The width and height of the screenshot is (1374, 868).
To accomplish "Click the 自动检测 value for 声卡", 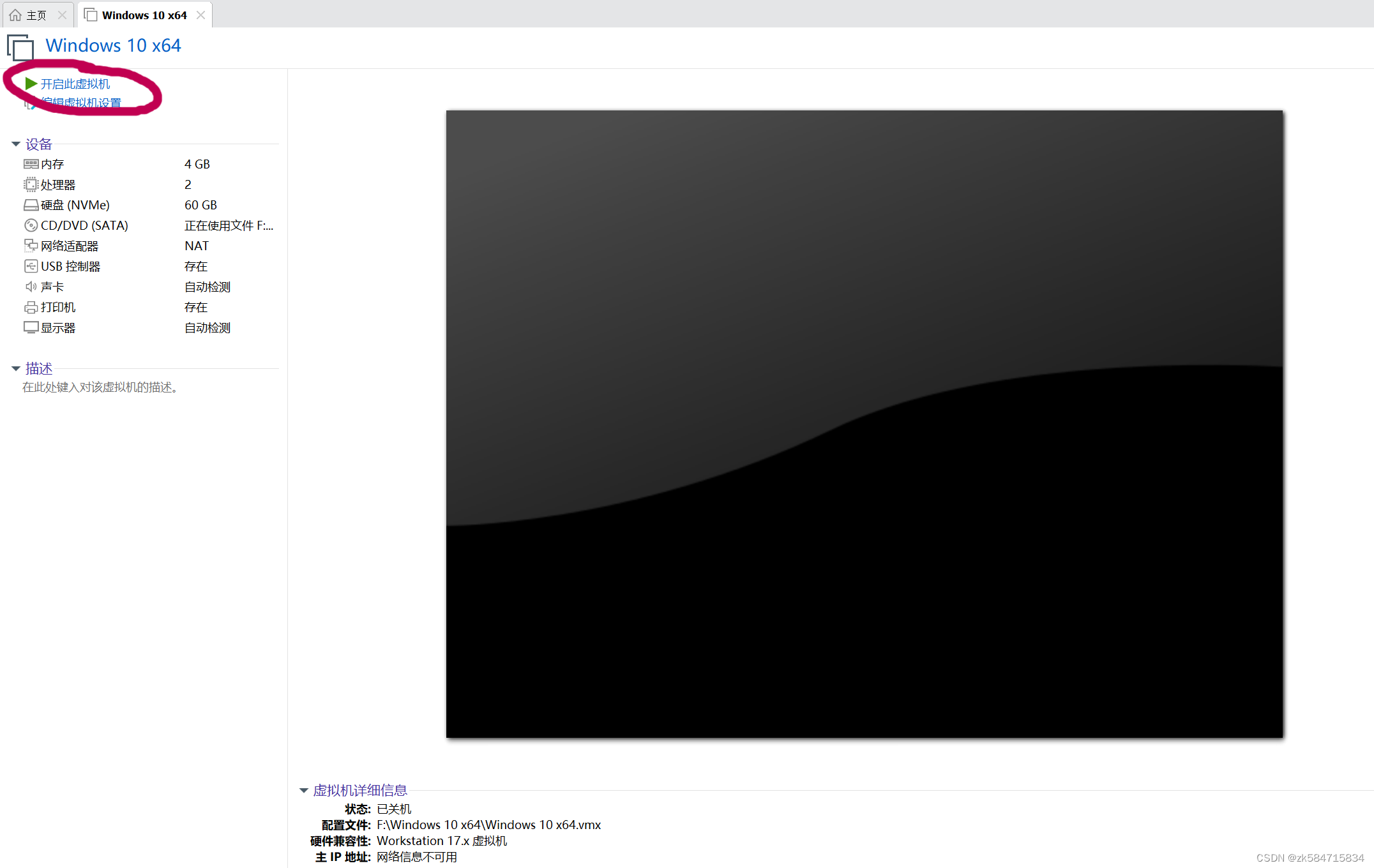I will click(x=208, y=287).
